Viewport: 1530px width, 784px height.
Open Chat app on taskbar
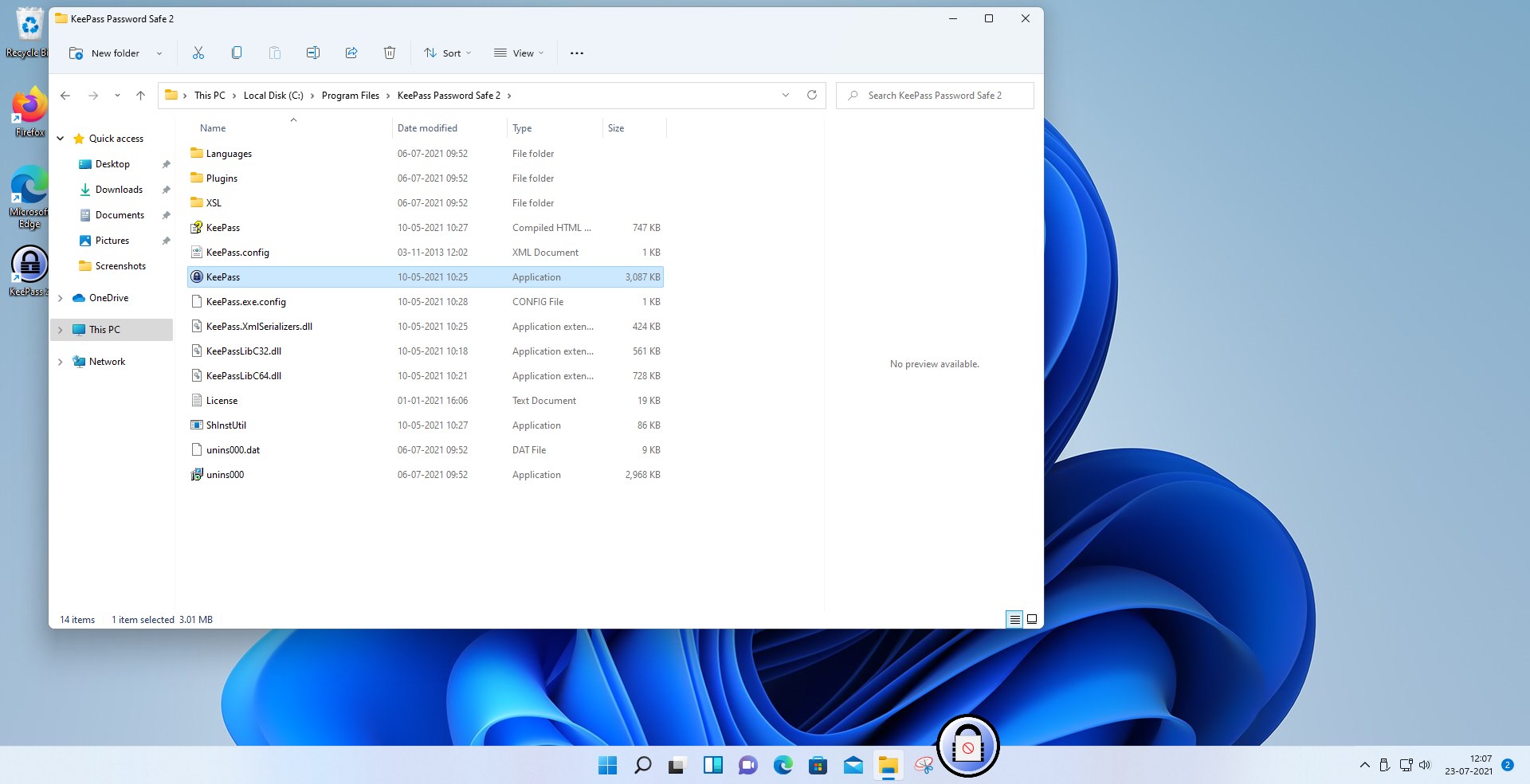(747, 766)
